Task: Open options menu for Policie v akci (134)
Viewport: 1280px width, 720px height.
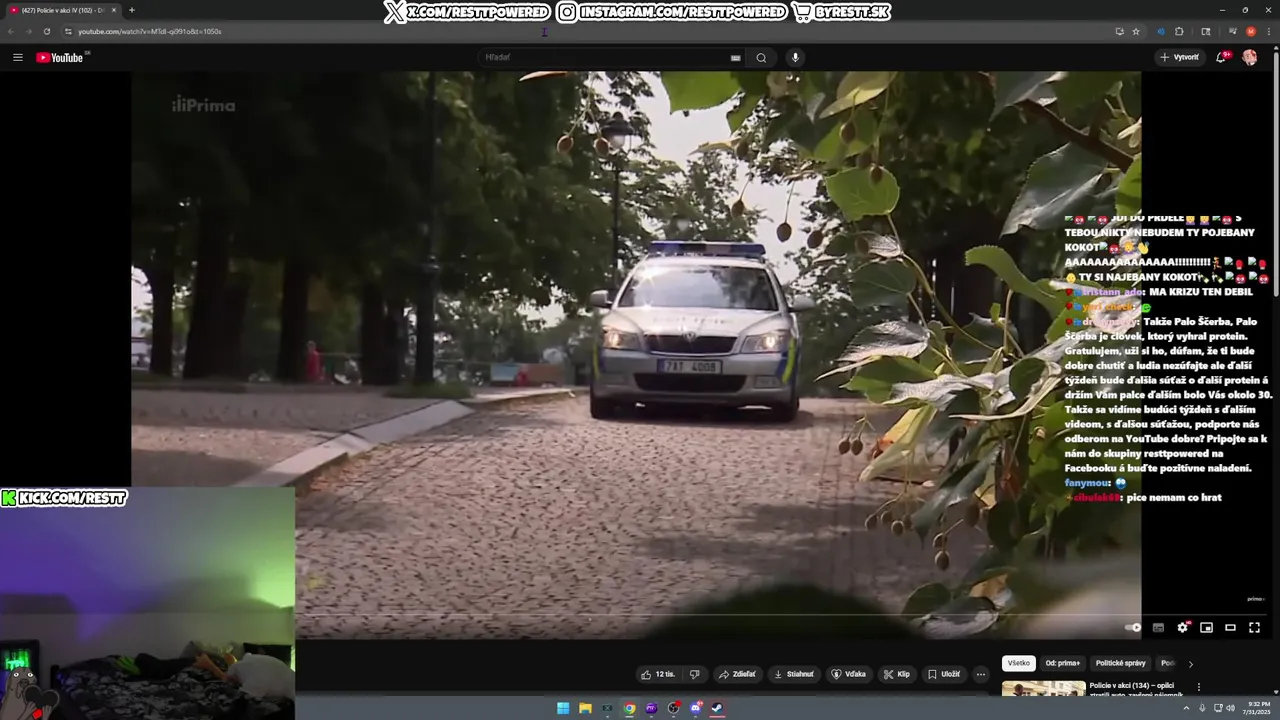Action: point(1198,687)
